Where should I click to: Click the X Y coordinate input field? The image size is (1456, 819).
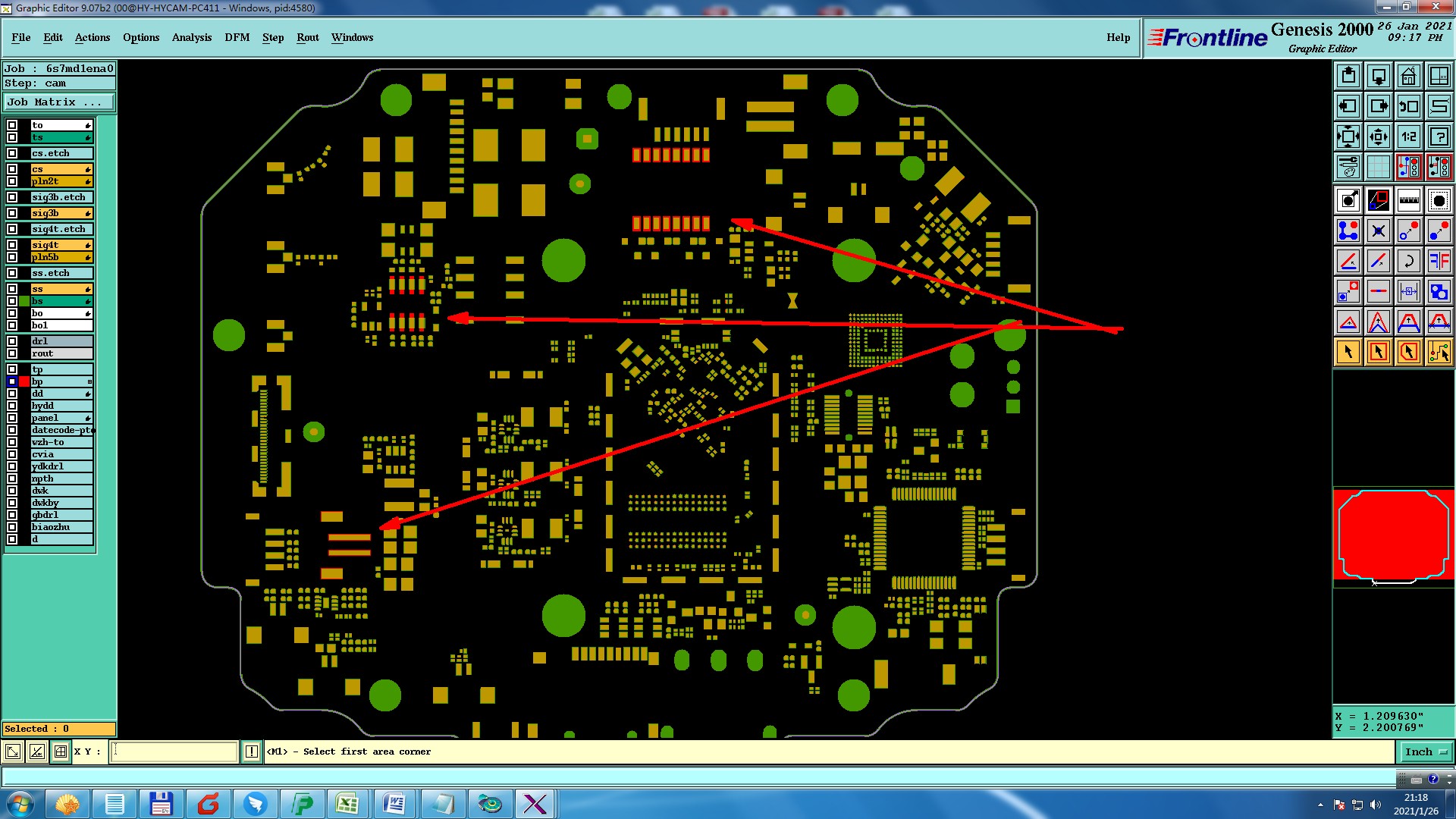[174, 752]
